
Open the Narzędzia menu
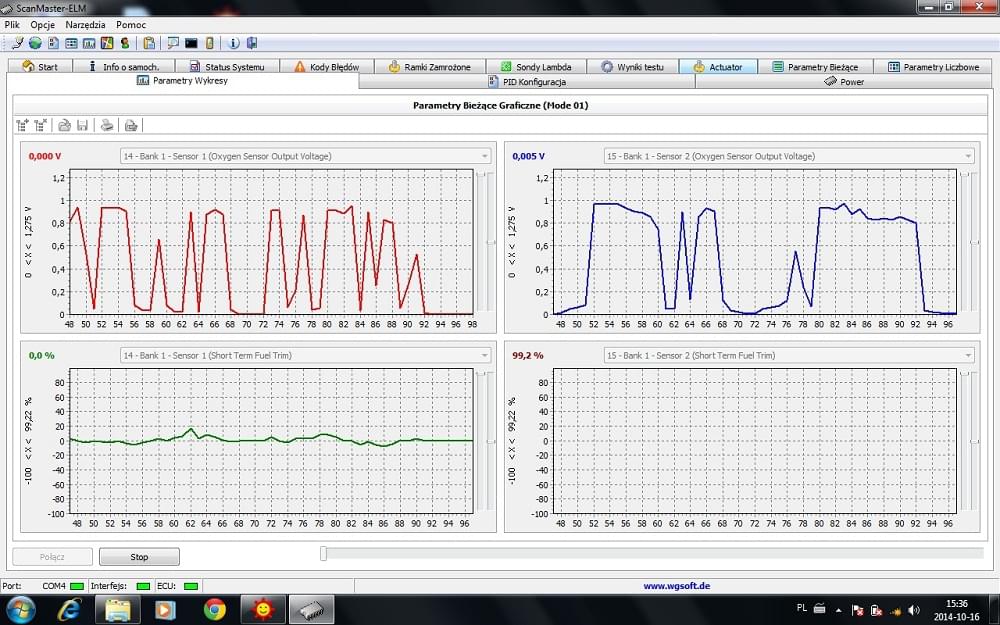click(85, 25)
